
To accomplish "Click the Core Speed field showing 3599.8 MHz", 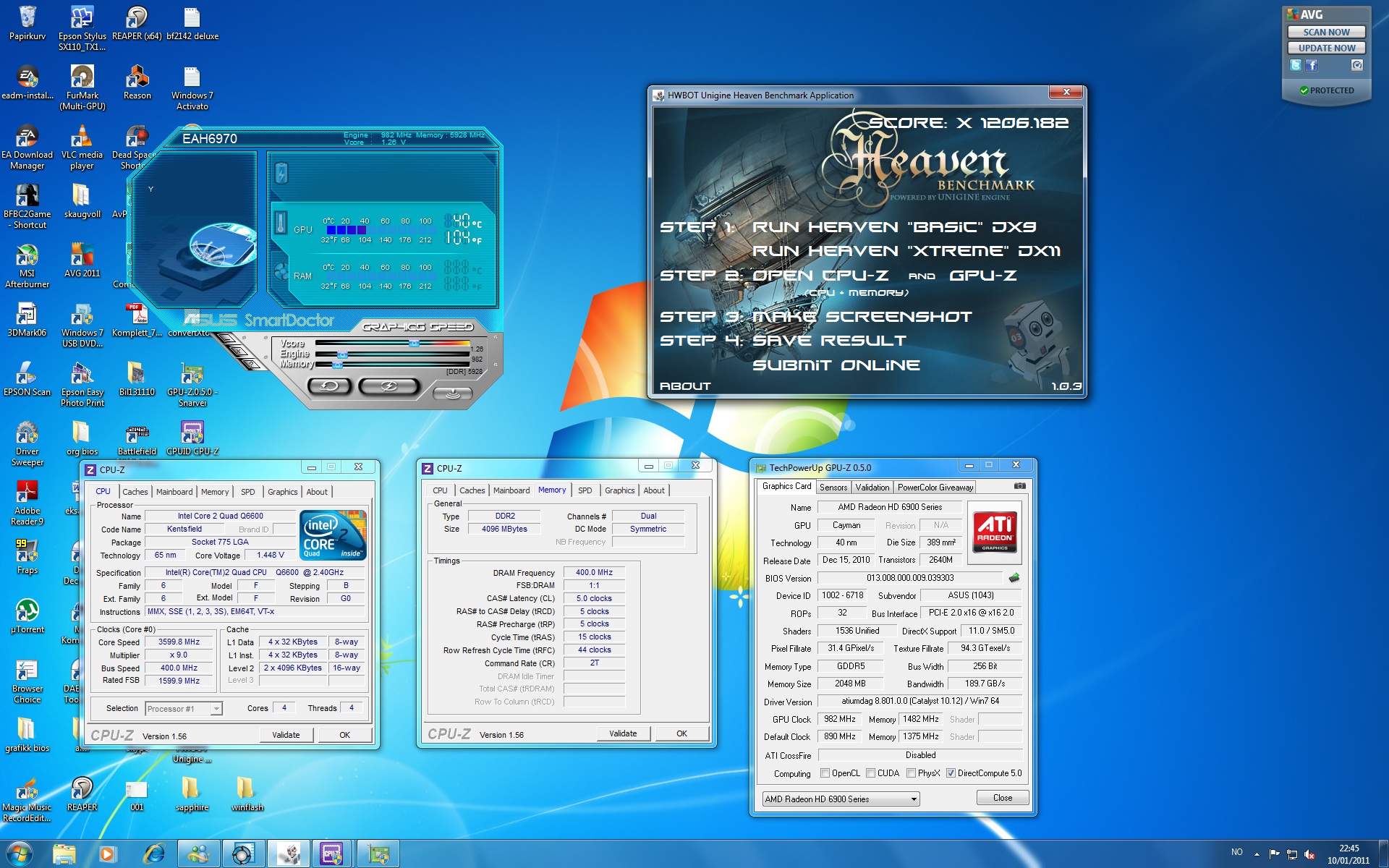I will click(179, 642).
